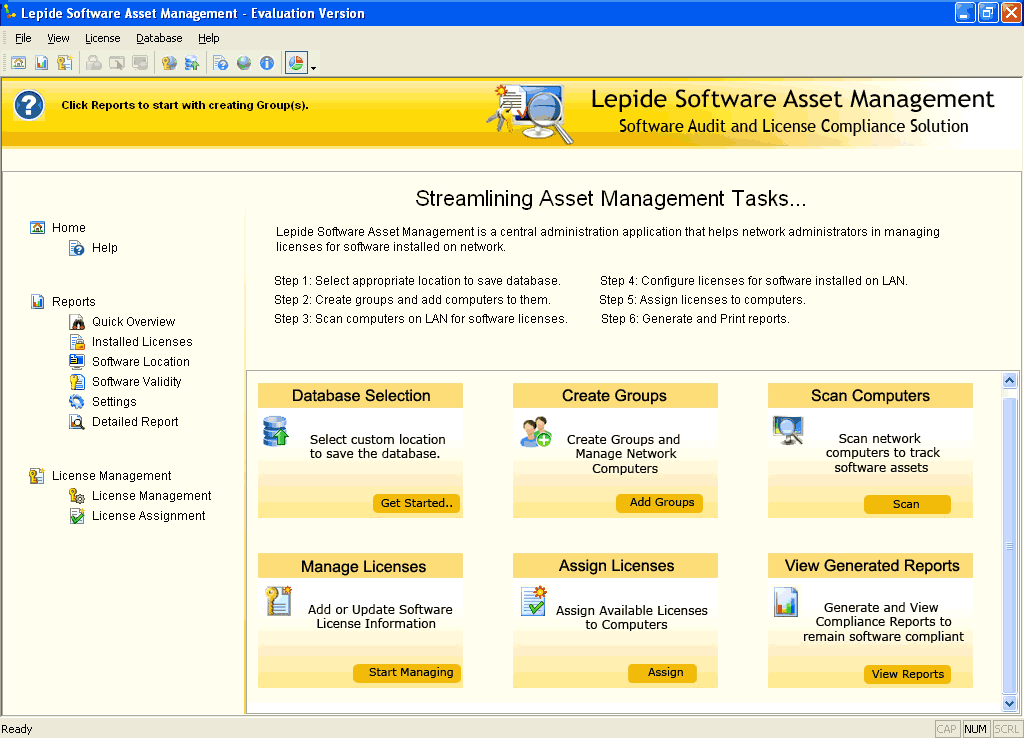Image resolution: width=1024 pixels, height=738 pixels.
Task: Open the Database menu
Action: 159,37
